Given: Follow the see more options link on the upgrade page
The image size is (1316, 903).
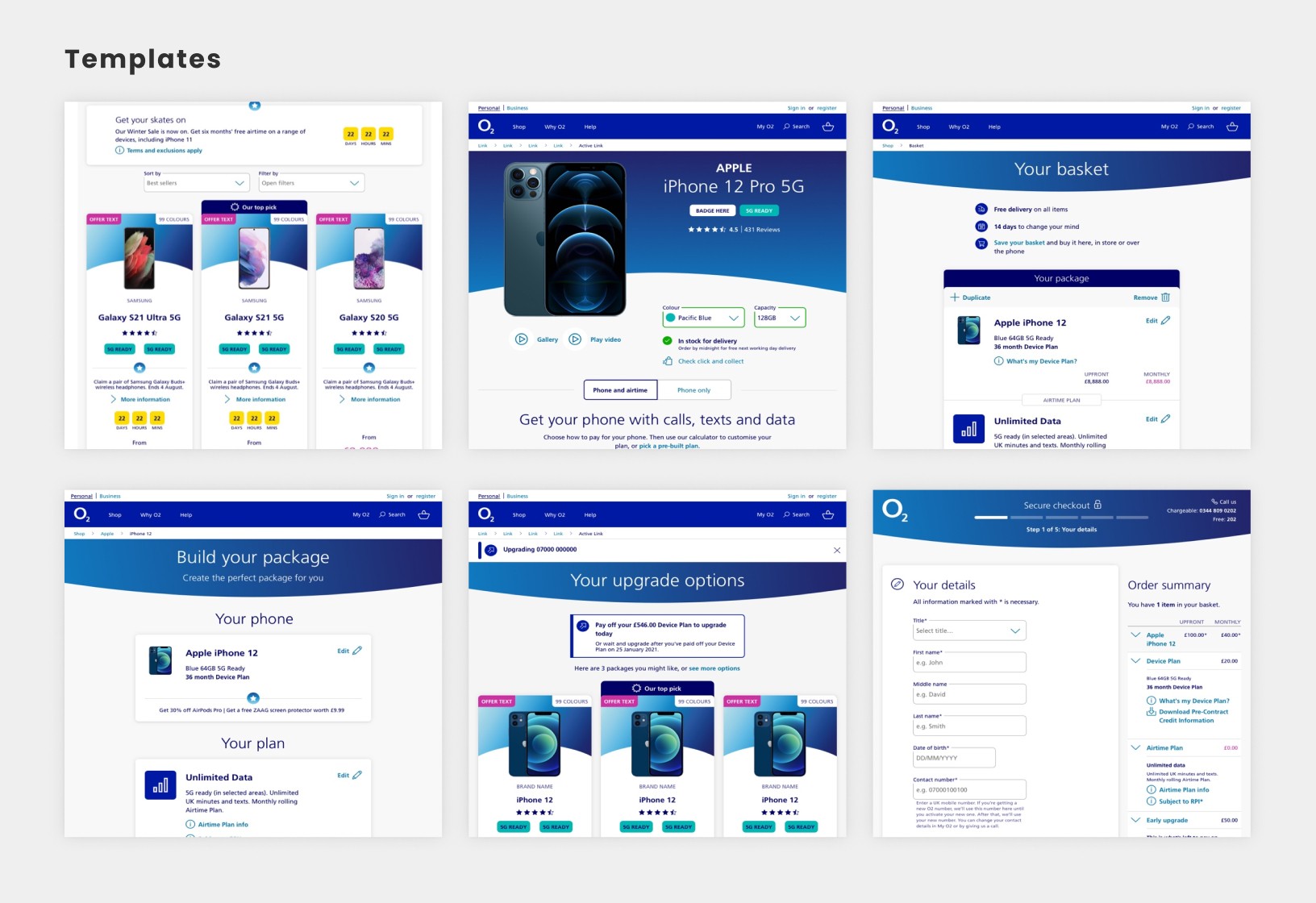Looking at the screenshot, I should click(714, 668).
